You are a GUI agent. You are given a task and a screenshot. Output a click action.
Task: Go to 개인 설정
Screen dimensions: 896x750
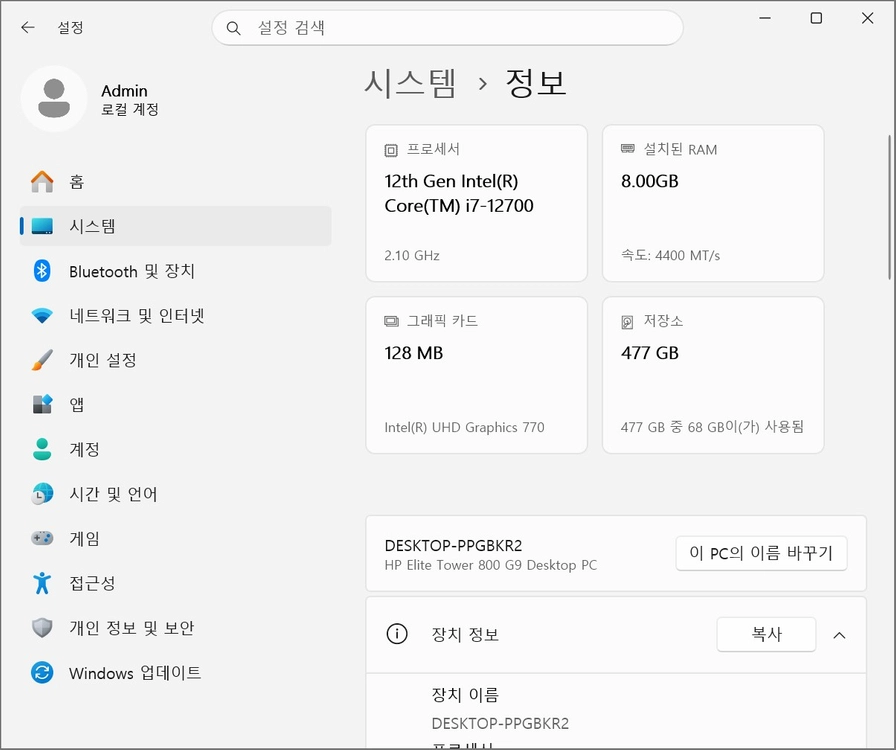pyautogui.click(x=175, y=360)
